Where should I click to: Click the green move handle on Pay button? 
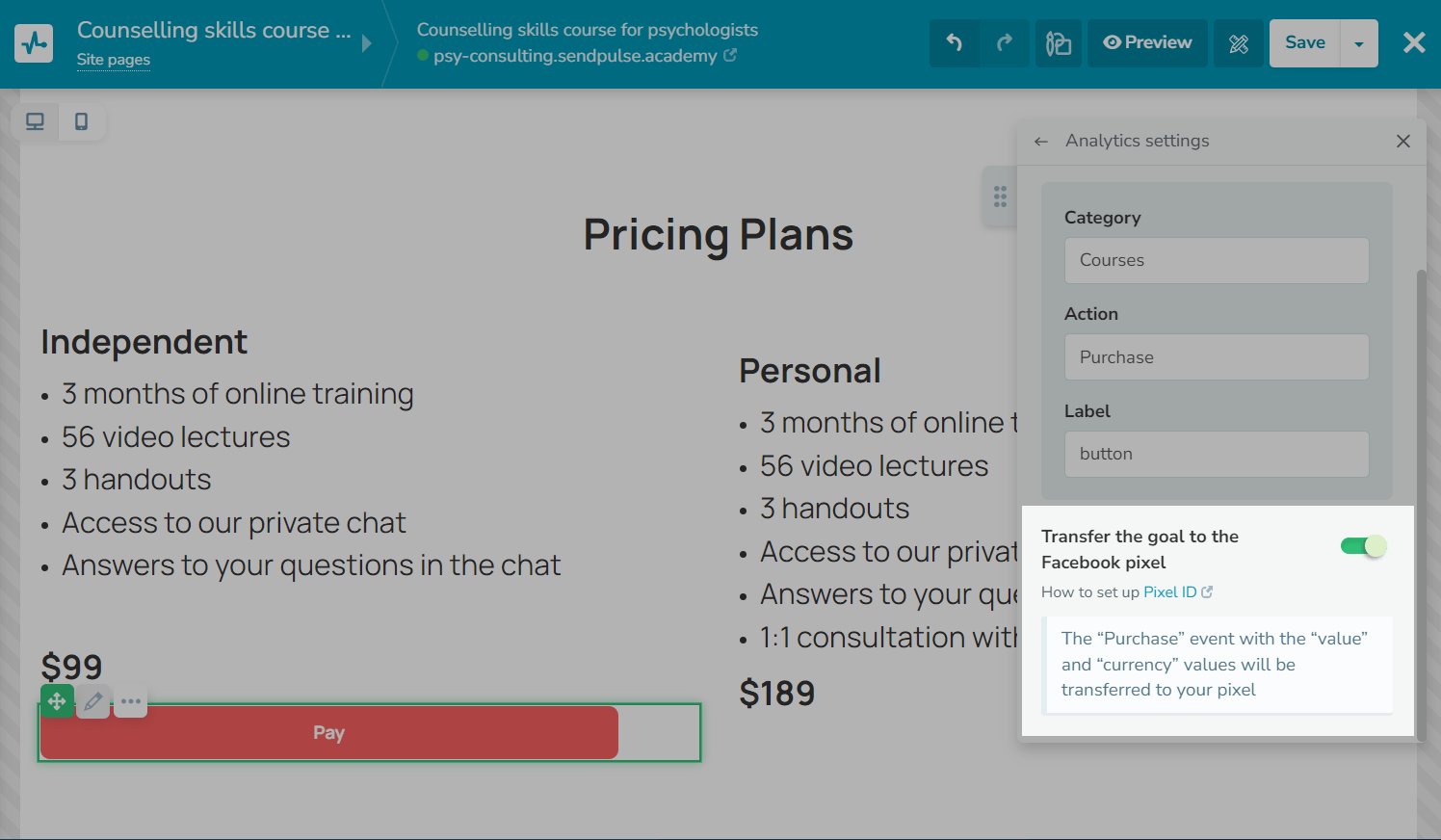57,701
